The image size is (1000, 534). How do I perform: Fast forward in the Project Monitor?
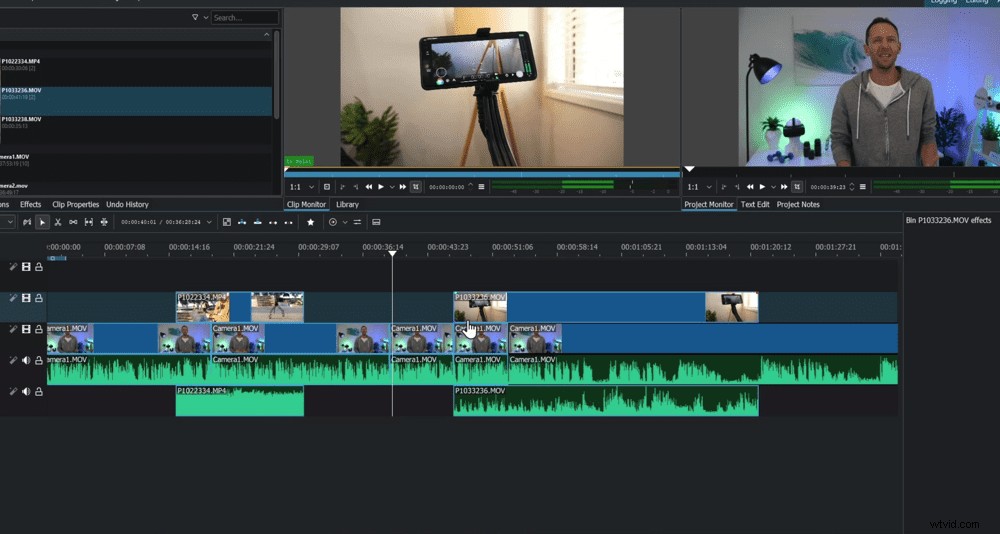(x=784, y=187)
